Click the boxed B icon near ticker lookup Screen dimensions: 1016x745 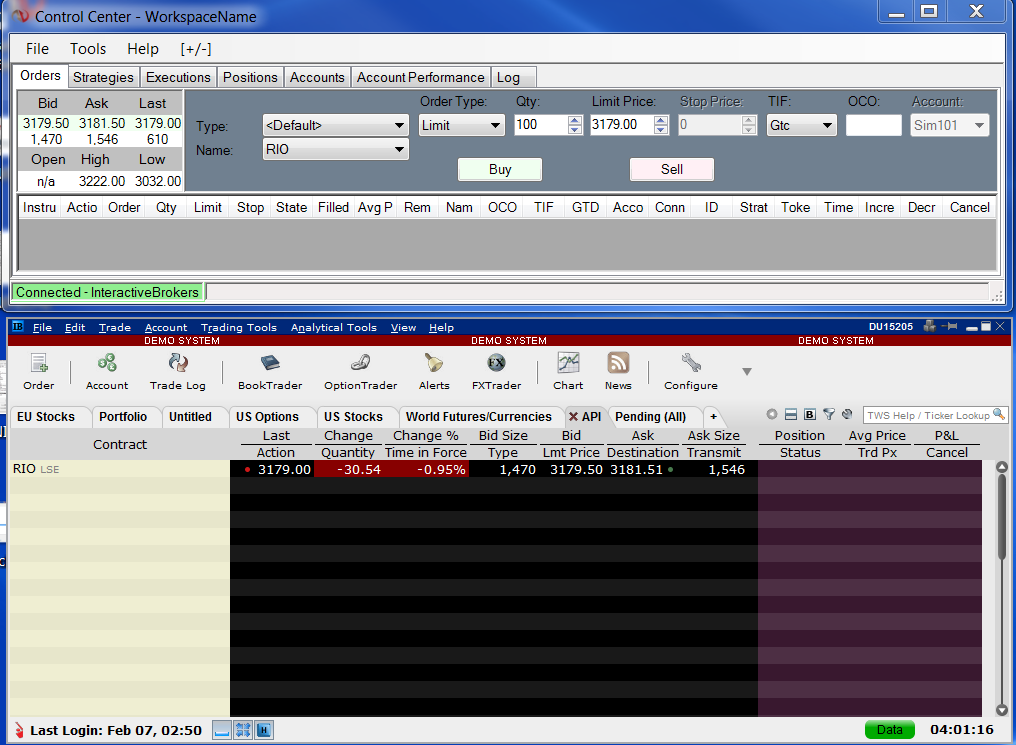tap(810, 415)
